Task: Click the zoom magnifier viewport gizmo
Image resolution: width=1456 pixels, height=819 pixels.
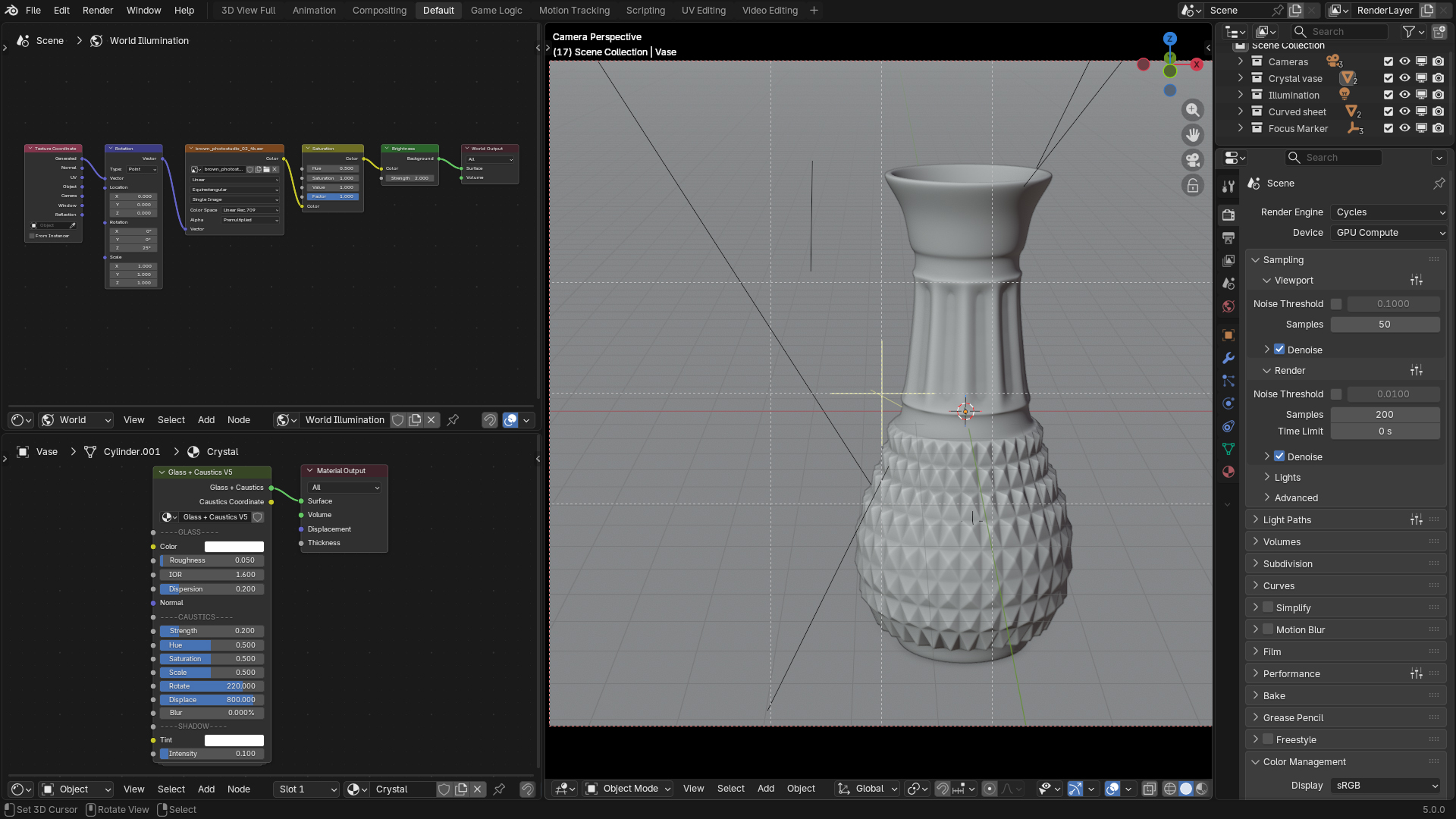Action: click(1193, 110)
